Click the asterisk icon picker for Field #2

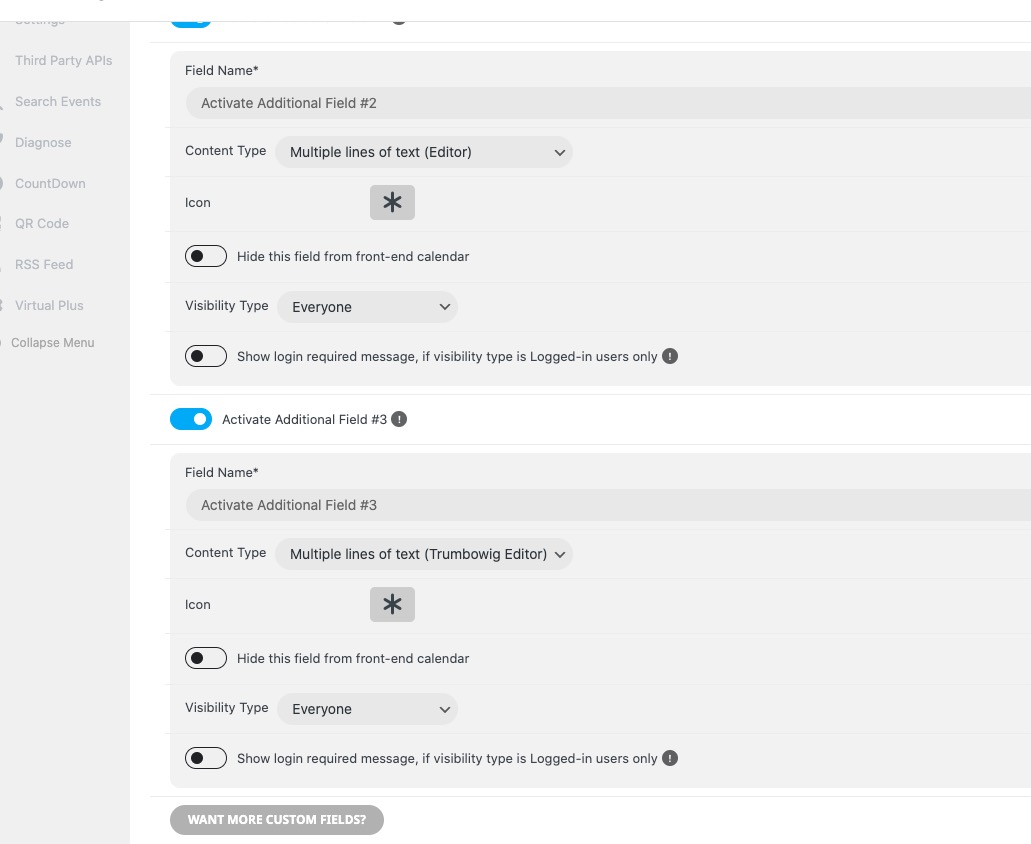392,202
